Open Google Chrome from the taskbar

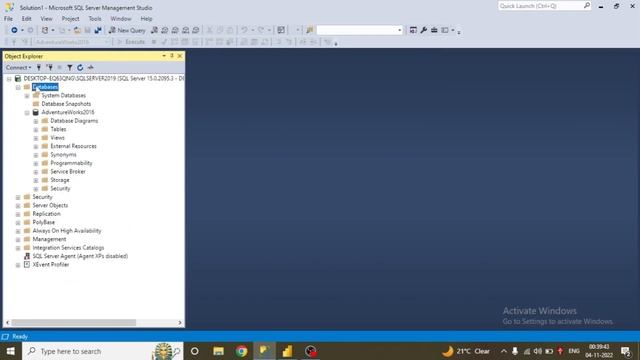241,351
